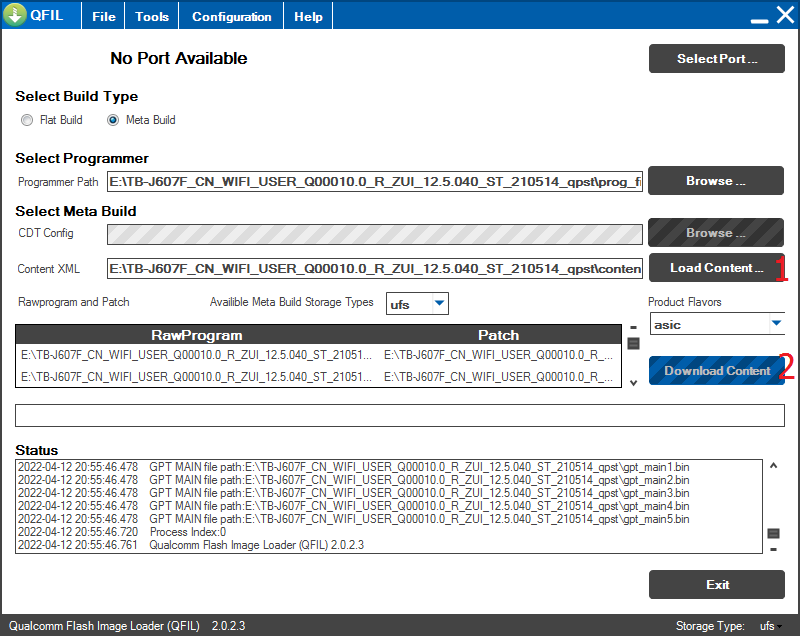This screenshot has height=636, width=800.
Task: Click the gpt_main2.bin status log line
Action: 354,480
